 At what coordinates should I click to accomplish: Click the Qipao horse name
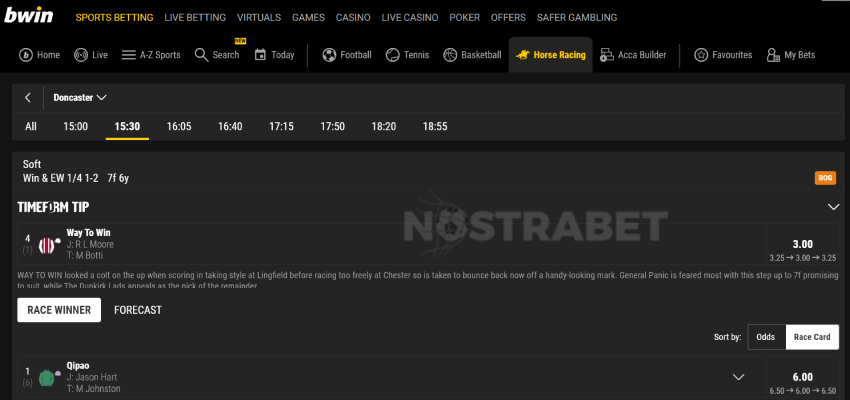78,366
